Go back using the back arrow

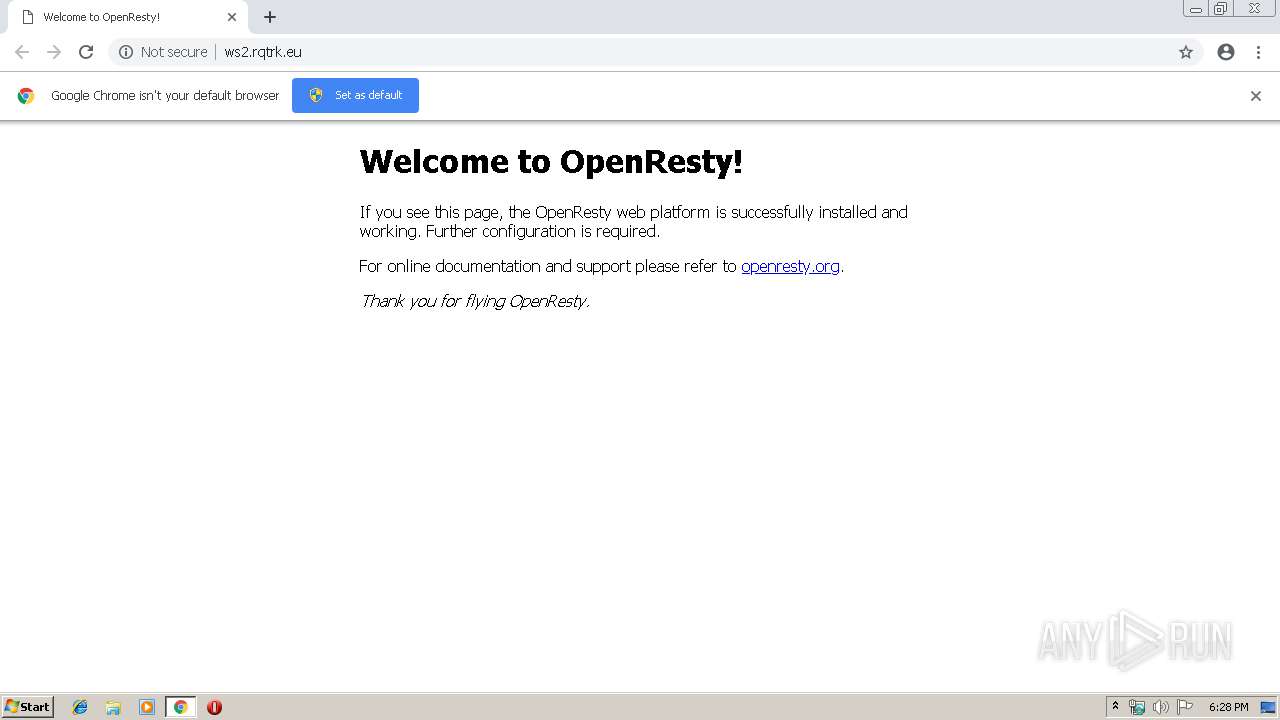[x=22, y=52]
